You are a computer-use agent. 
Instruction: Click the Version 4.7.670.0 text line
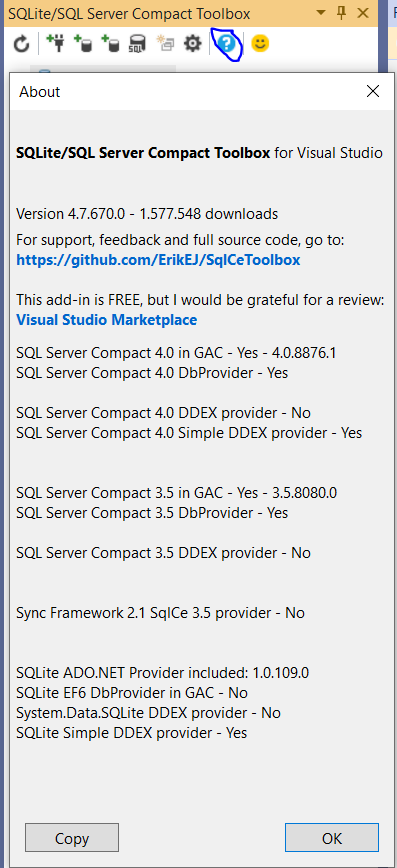tap(147, 214)
